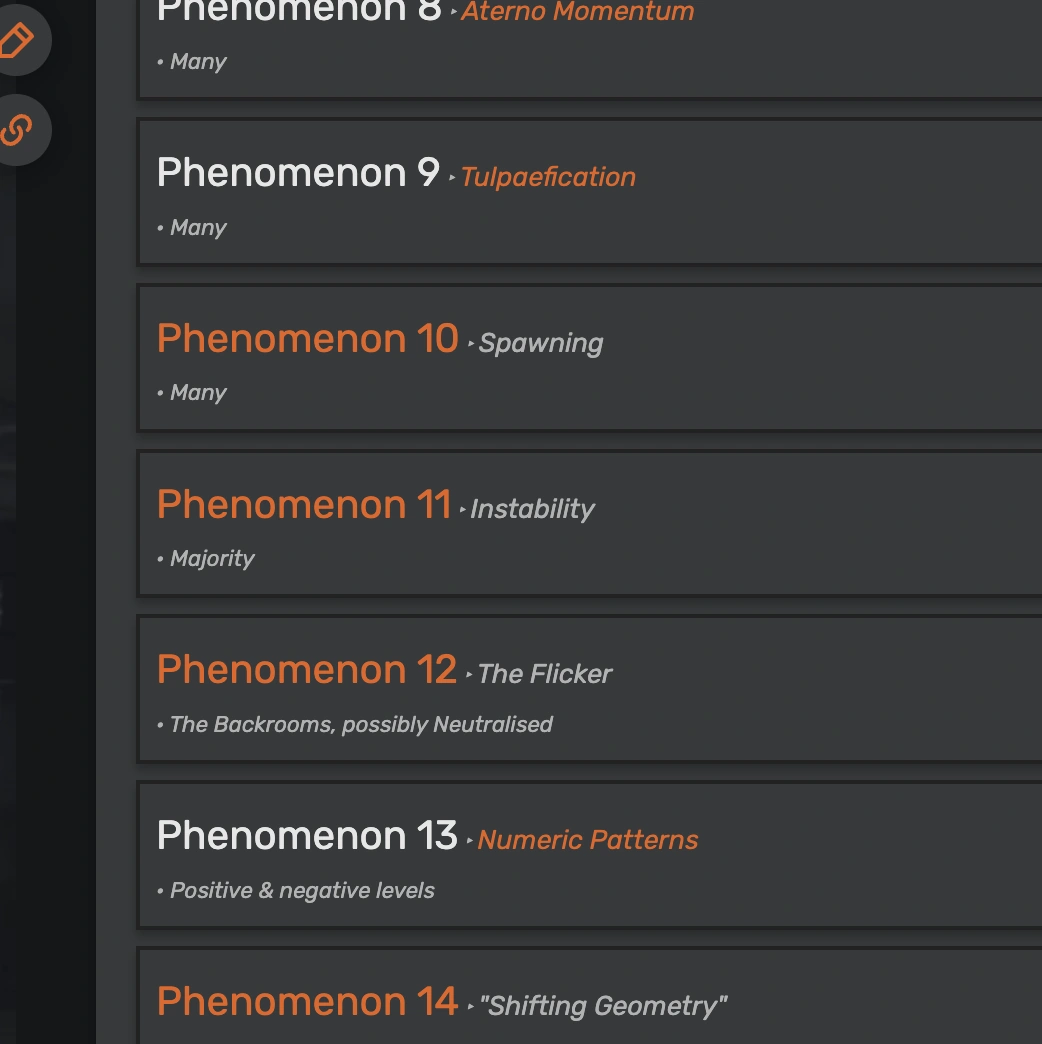Open the Tulpaefication link
Viewport: 1042px width, 1044px height.
(x=547, y=177)
